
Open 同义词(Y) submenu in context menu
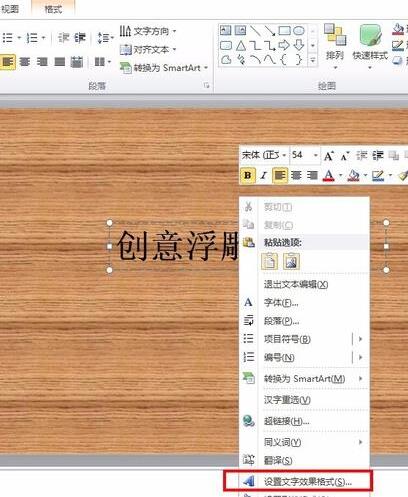tap(304, 442)
